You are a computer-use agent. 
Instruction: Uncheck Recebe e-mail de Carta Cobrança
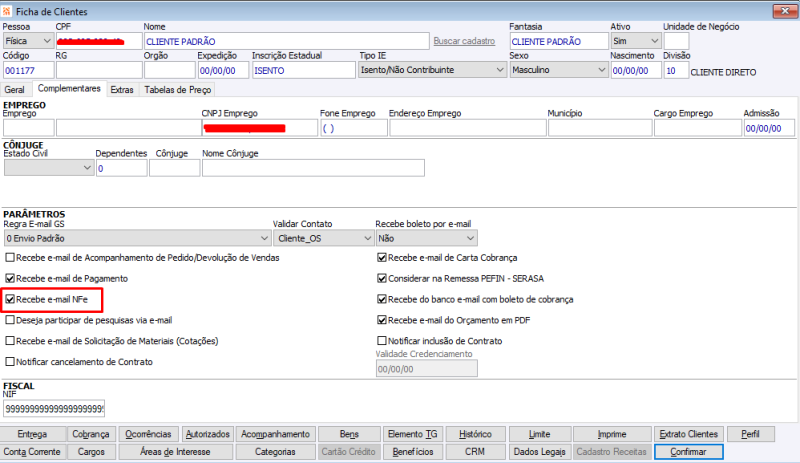coord(382,257)
